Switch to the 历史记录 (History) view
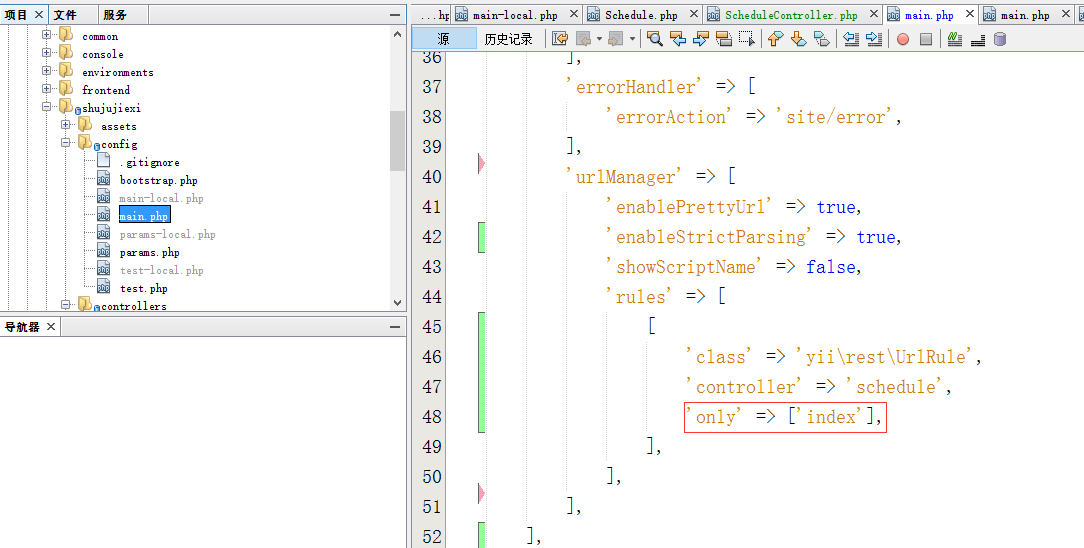The width and height of the screenshot is (1084, 548). 509,39
